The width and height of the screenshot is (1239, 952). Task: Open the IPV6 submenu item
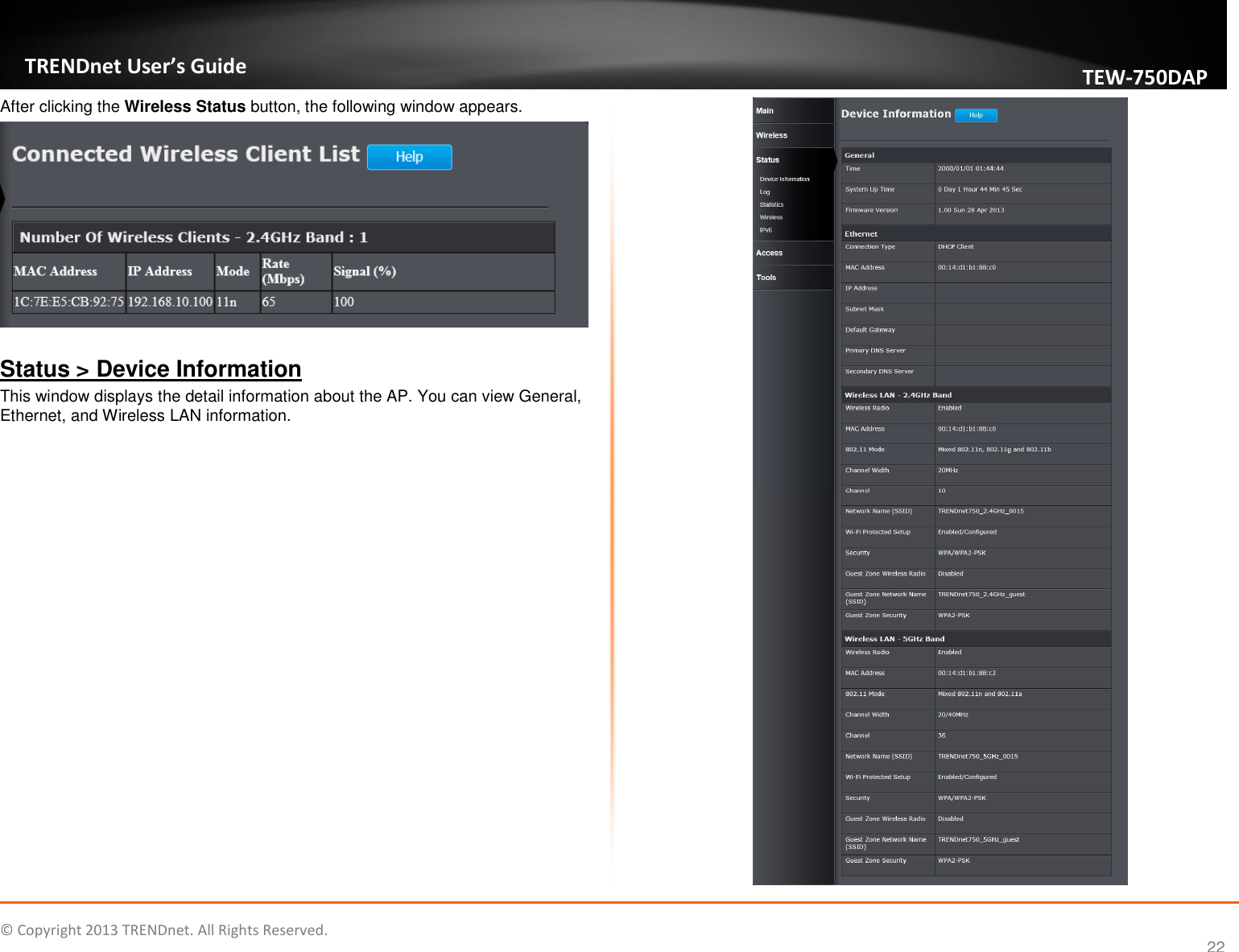point(766,230)
